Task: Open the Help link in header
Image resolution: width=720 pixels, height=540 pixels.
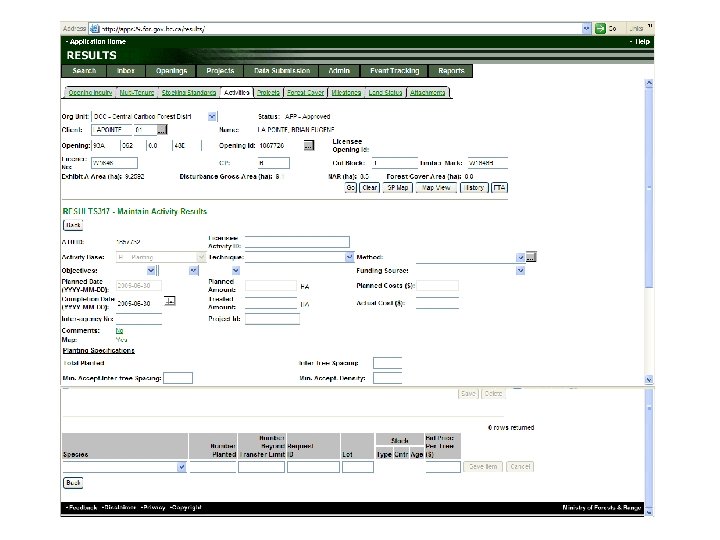Action: point(640,42)
